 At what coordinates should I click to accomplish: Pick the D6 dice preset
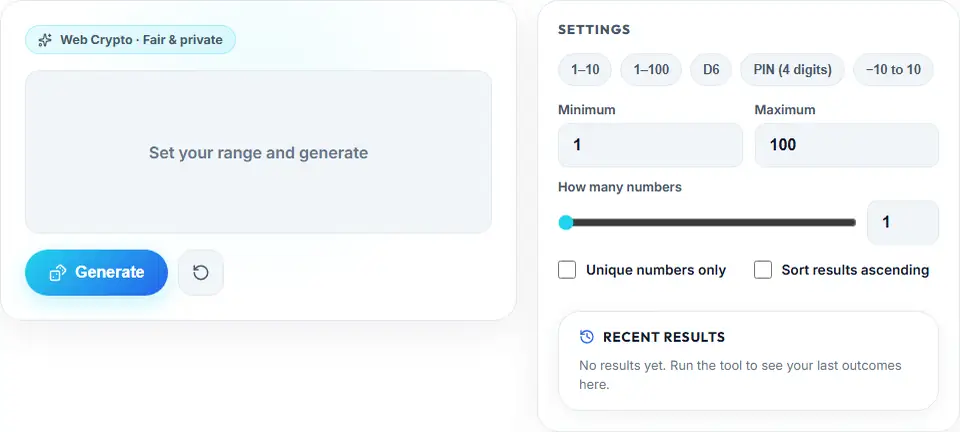(x=711, y=70)
